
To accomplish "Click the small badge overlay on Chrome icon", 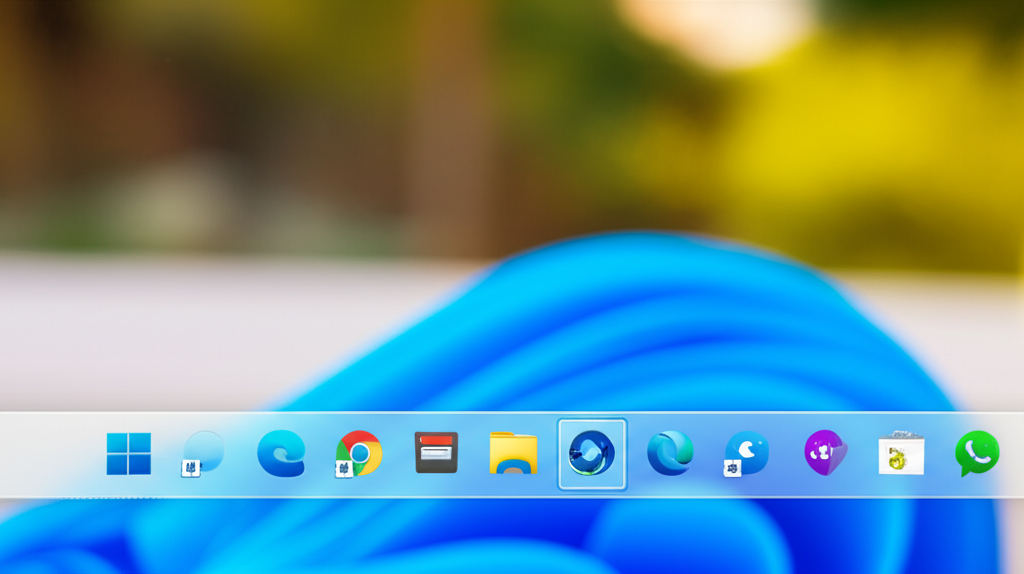I will pos(344,468).
